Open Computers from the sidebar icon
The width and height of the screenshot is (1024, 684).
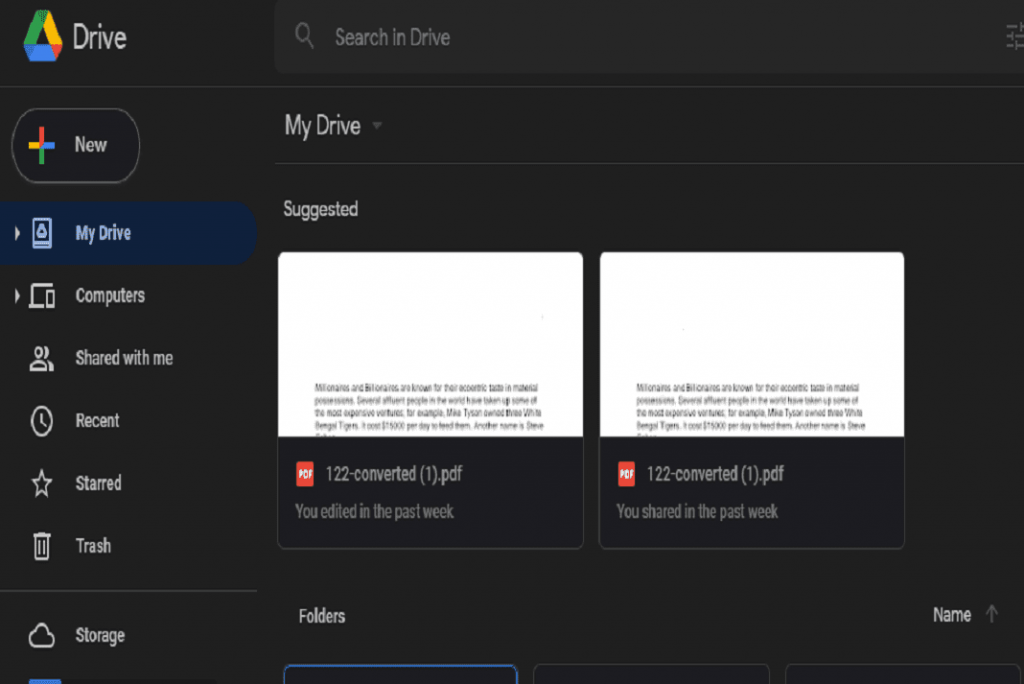click(41, 295)
